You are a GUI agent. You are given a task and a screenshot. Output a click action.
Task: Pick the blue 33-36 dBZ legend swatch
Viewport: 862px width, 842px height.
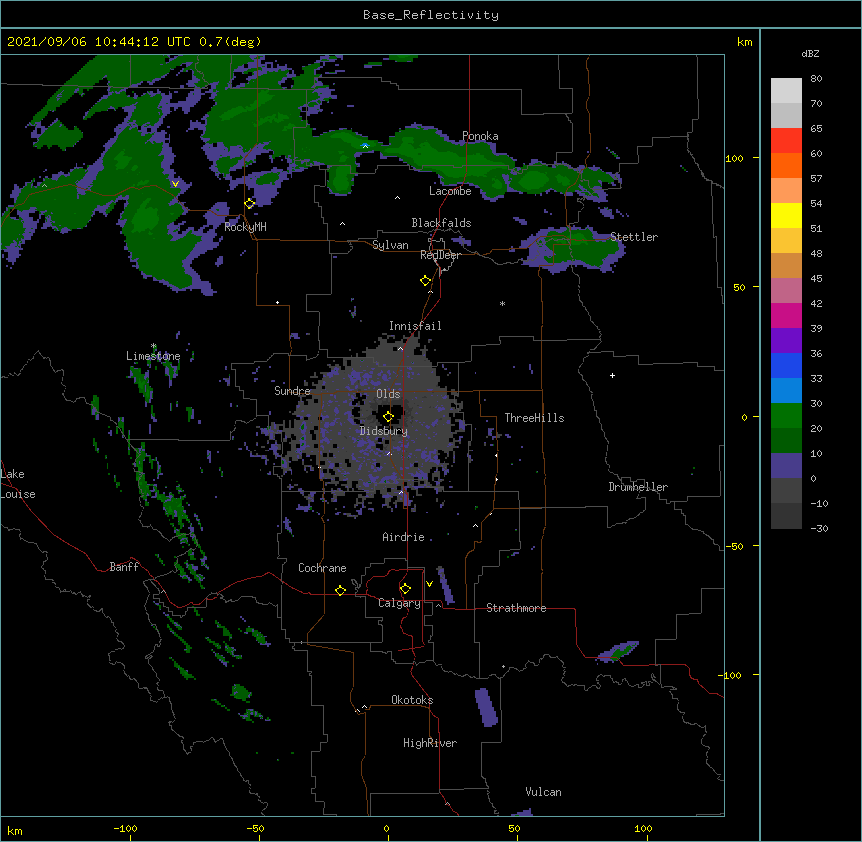click(x=786, y=365)
